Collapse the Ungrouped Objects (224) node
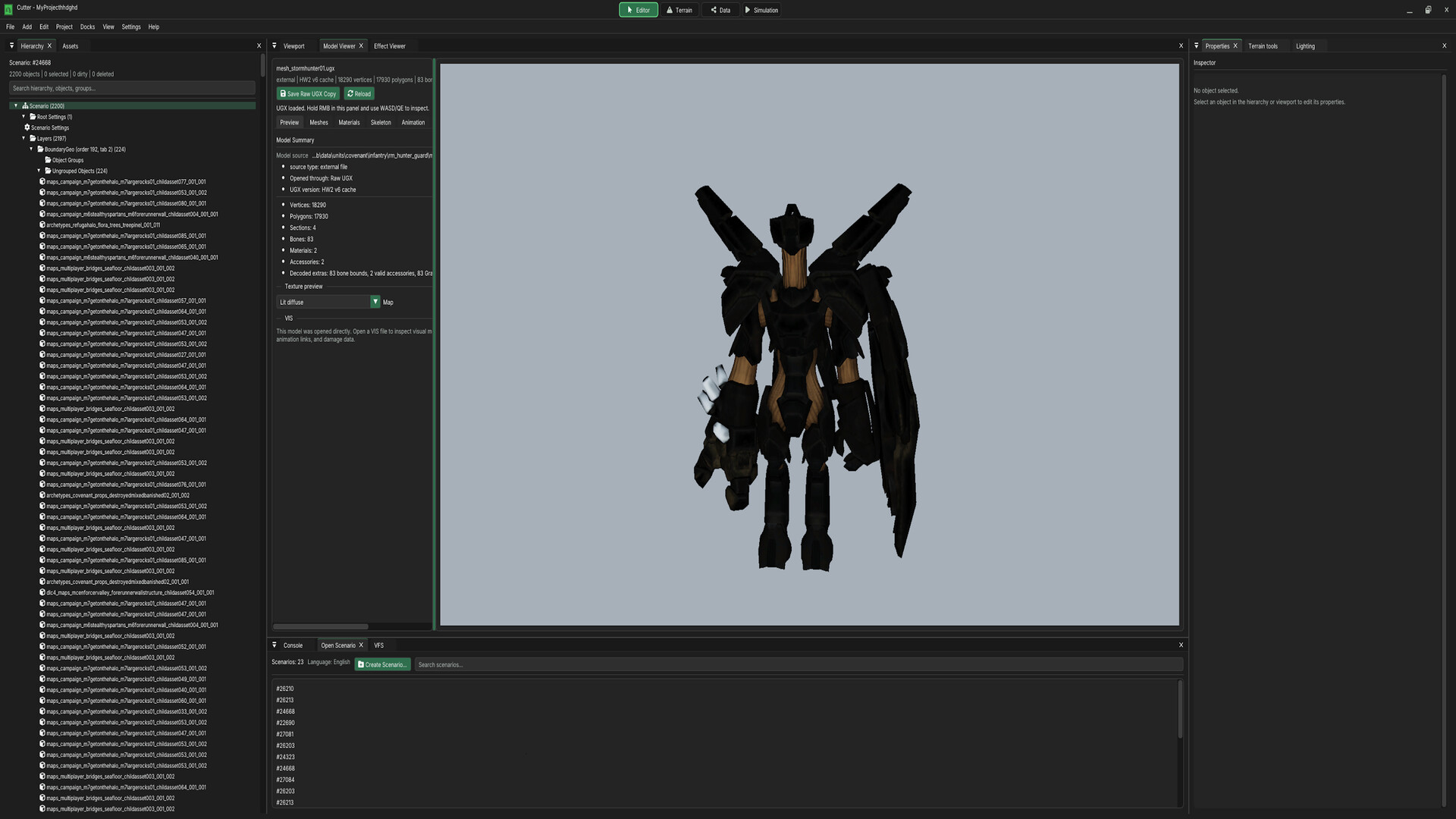The width and height of the screenshot is (1456, 819). (x=39, y=171)
